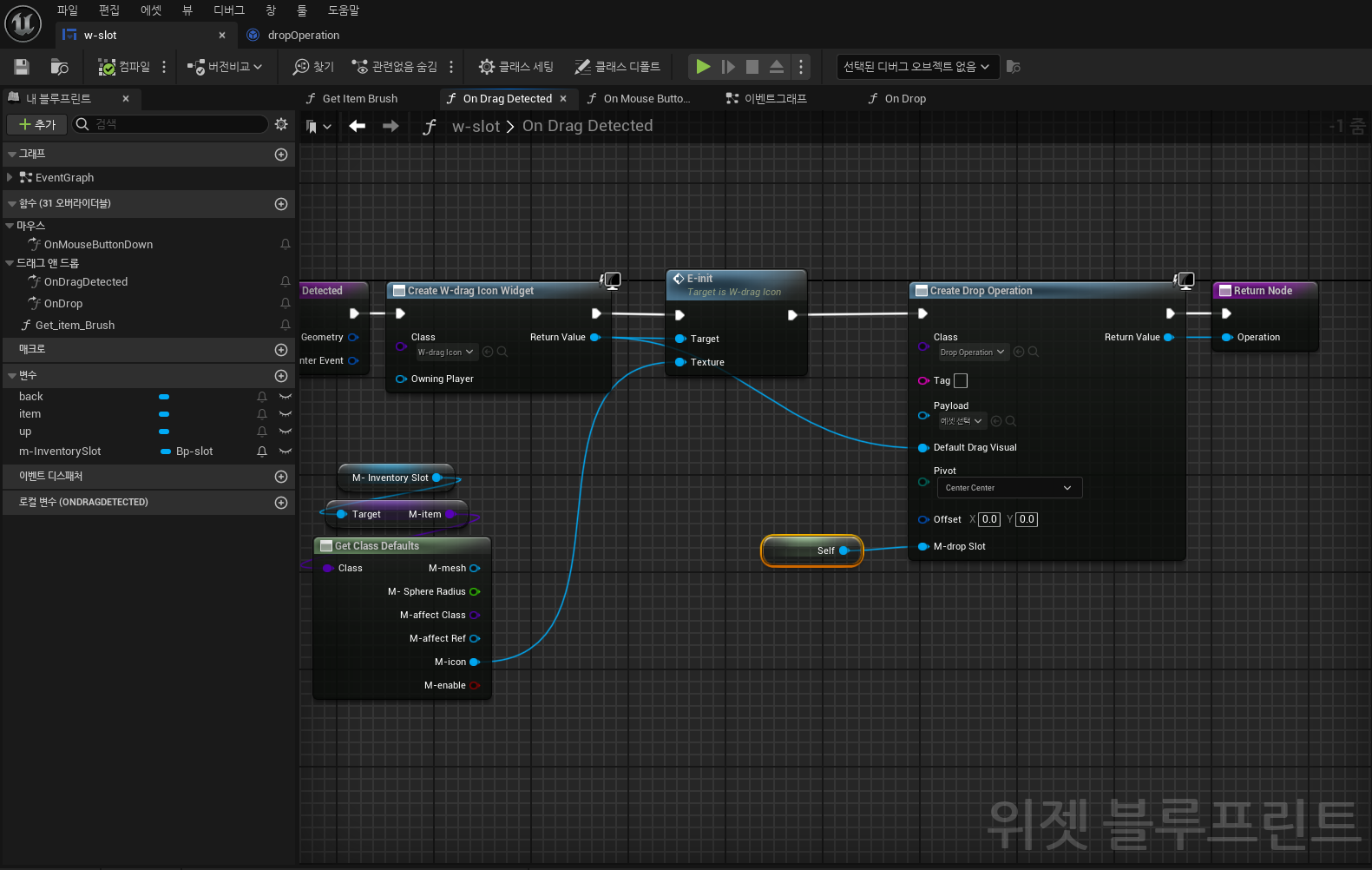
Task: Navigate forward in graph history
Action: (x=391, y=126)
